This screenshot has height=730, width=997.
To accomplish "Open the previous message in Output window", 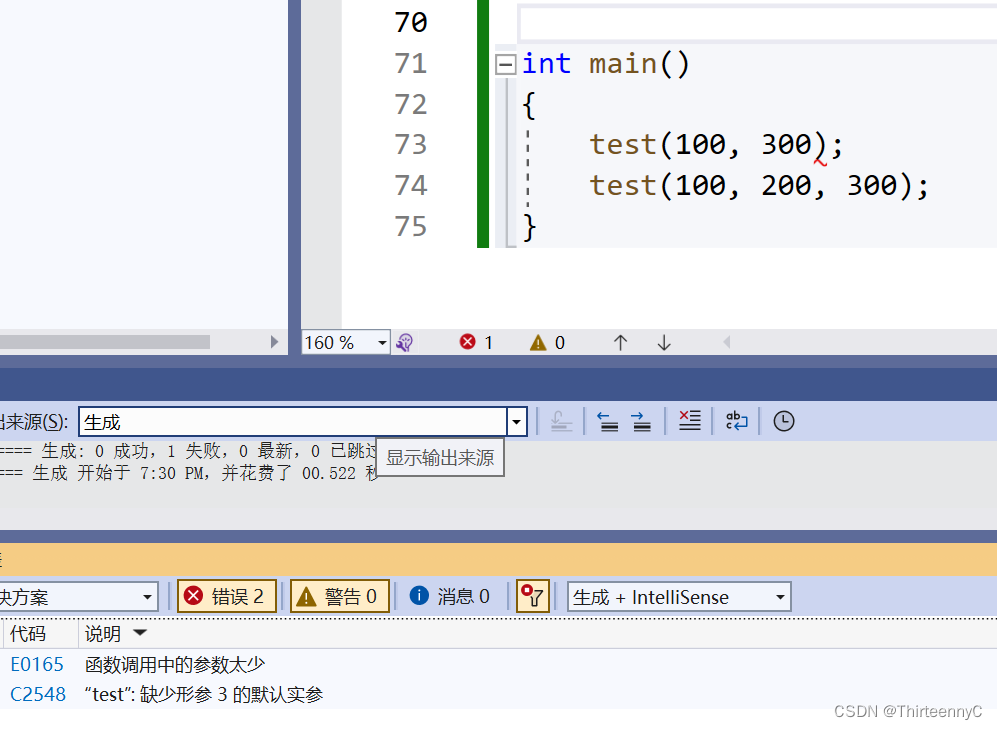I will tap(607, 421).
